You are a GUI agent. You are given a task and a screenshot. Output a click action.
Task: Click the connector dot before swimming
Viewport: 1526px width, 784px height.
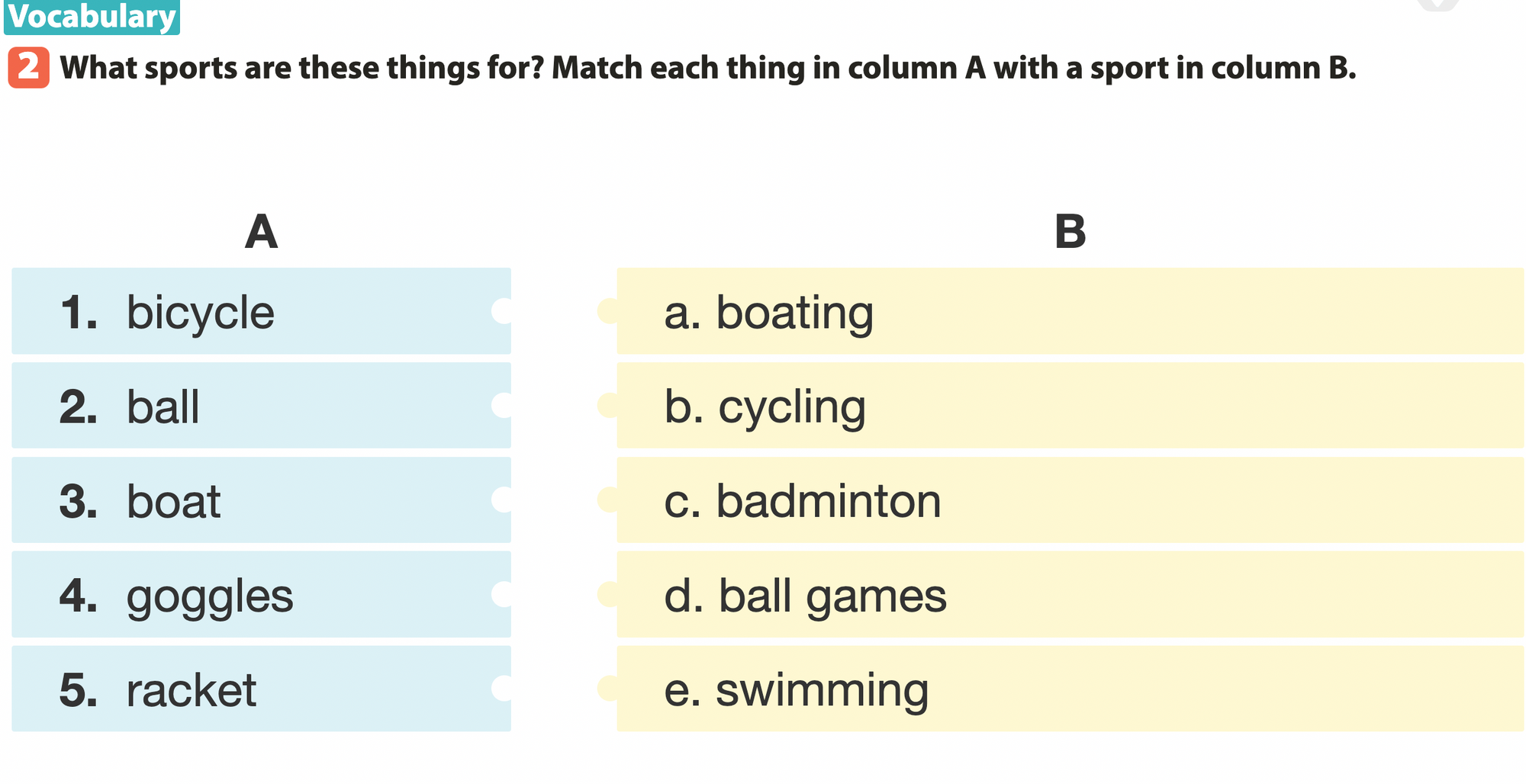(608, 689)
